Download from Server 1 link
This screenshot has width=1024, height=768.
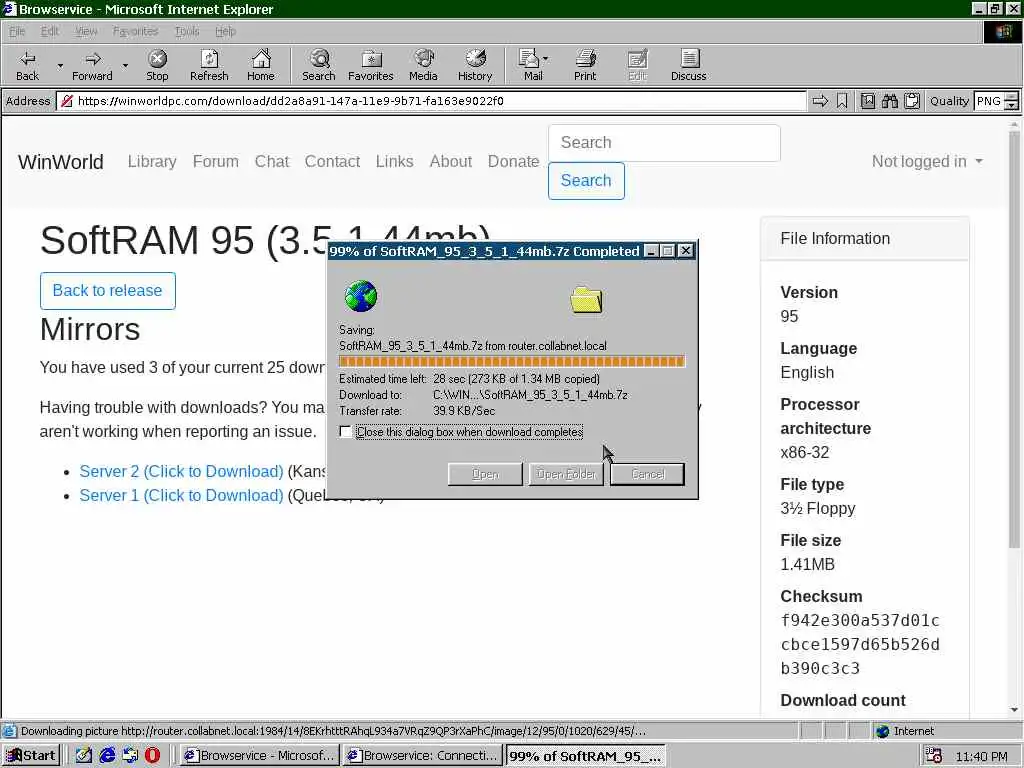(x=182, y=496)
